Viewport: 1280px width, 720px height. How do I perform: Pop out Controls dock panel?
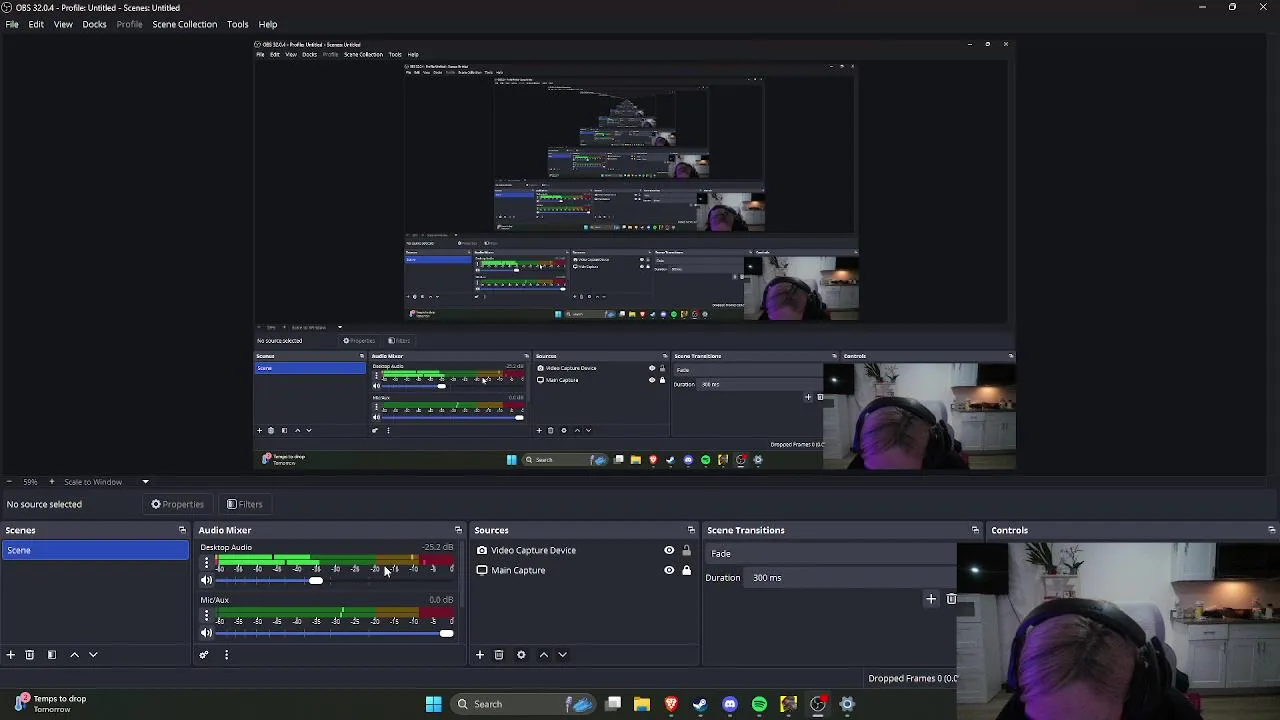coord(1271,530)
